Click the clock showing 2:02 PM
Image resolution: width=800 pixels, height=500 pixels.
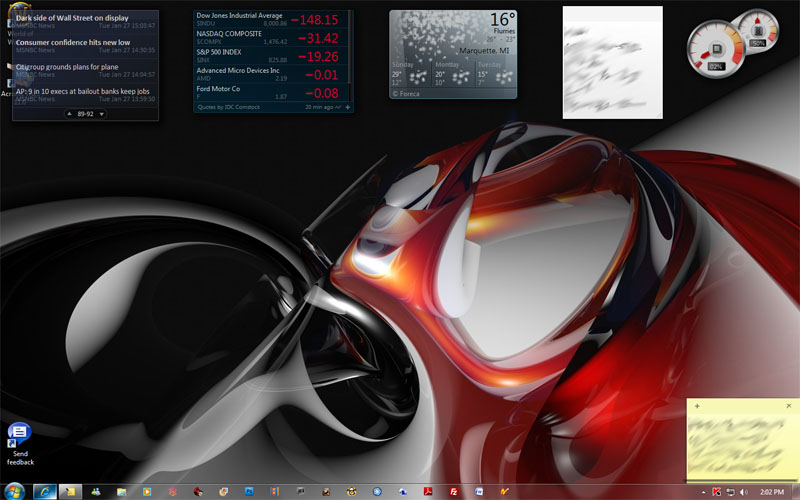point(771,492)
